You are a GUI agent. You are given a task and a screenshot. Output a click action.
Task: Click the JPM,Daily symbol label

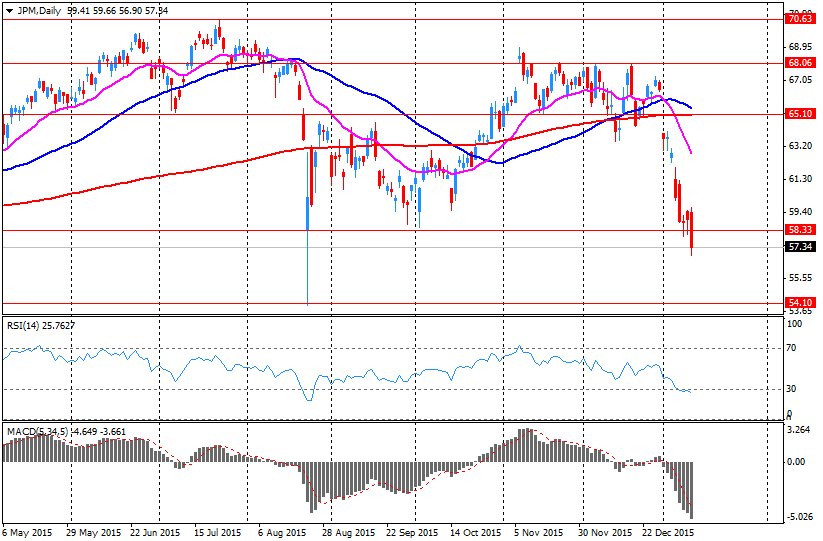point(39,10)
